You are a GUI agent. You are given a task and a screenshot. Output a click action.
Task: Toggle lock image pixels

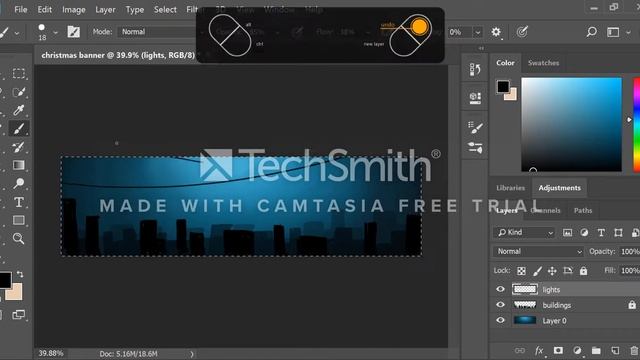pos(537,271)
